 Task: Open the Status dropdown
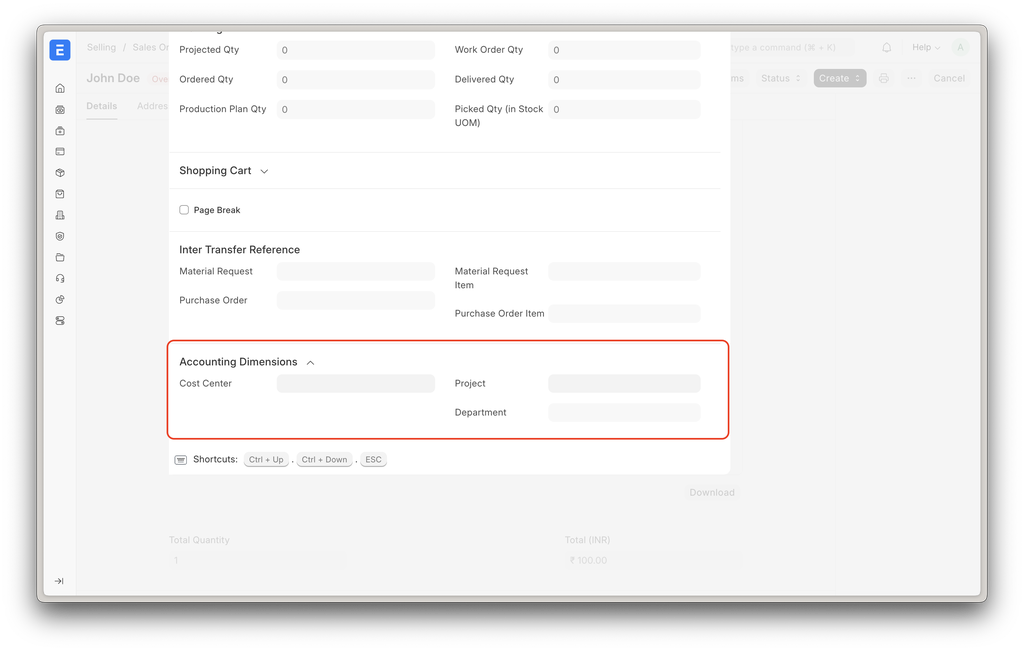[780, 78]
